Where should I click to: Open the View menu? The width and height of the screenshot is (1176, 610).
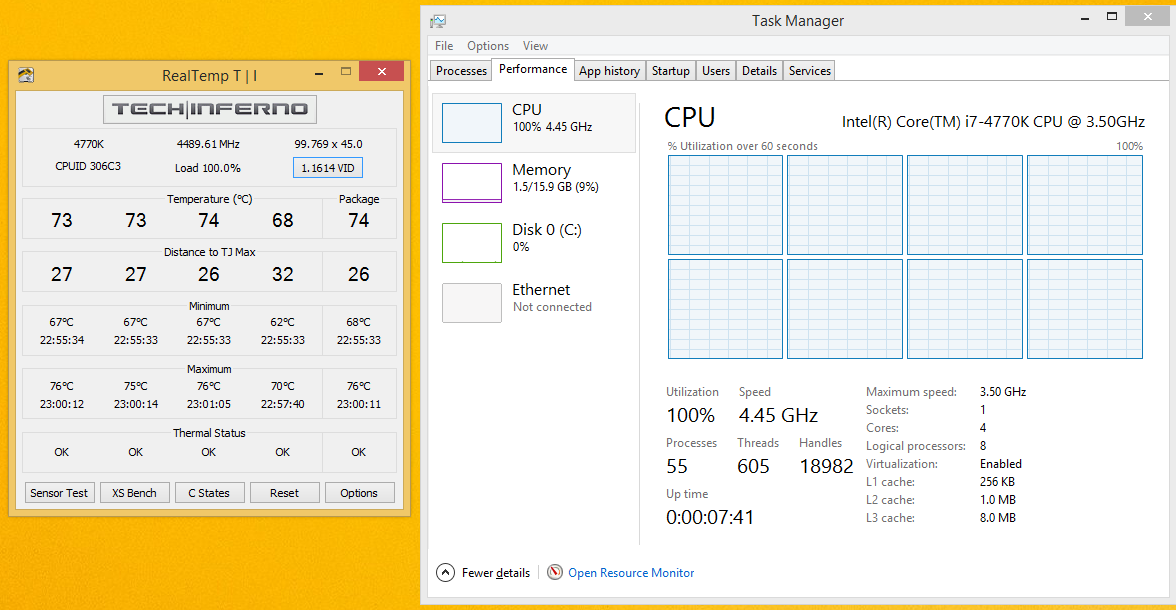(535, 46)
